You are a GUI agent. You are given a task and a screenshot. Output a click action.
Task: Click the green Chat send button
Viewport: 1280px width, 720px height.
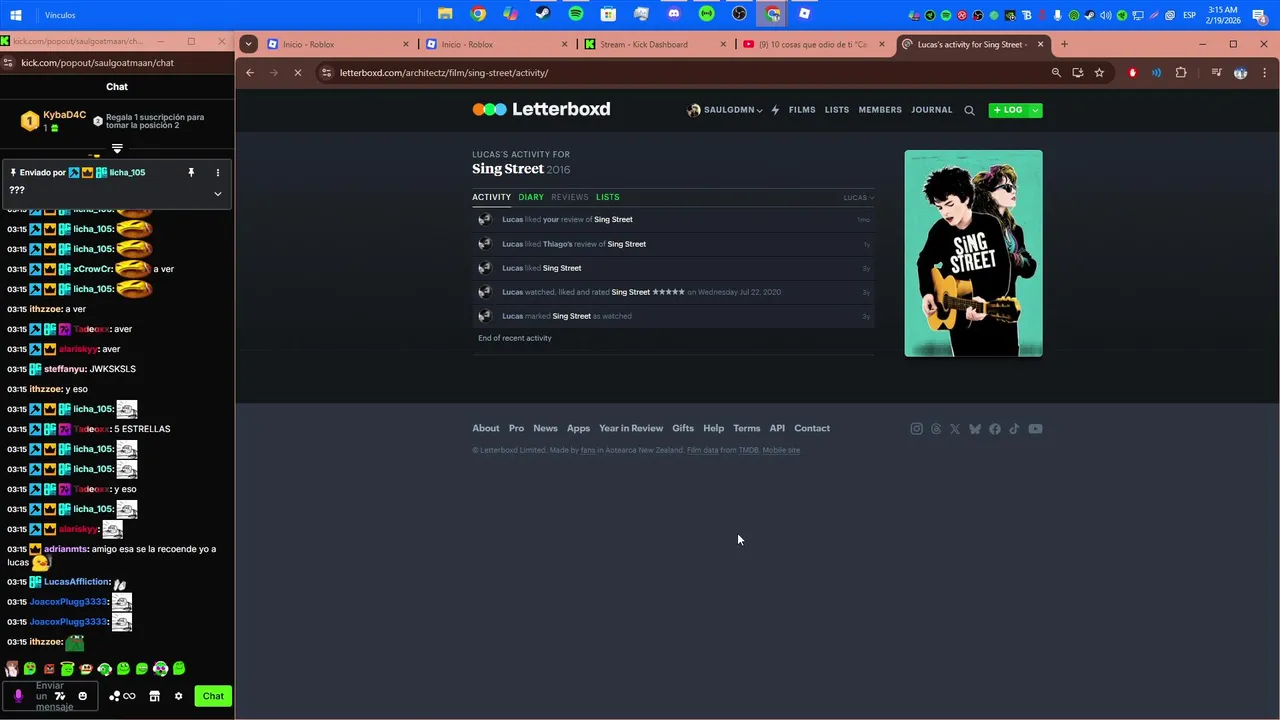[213, 696]
